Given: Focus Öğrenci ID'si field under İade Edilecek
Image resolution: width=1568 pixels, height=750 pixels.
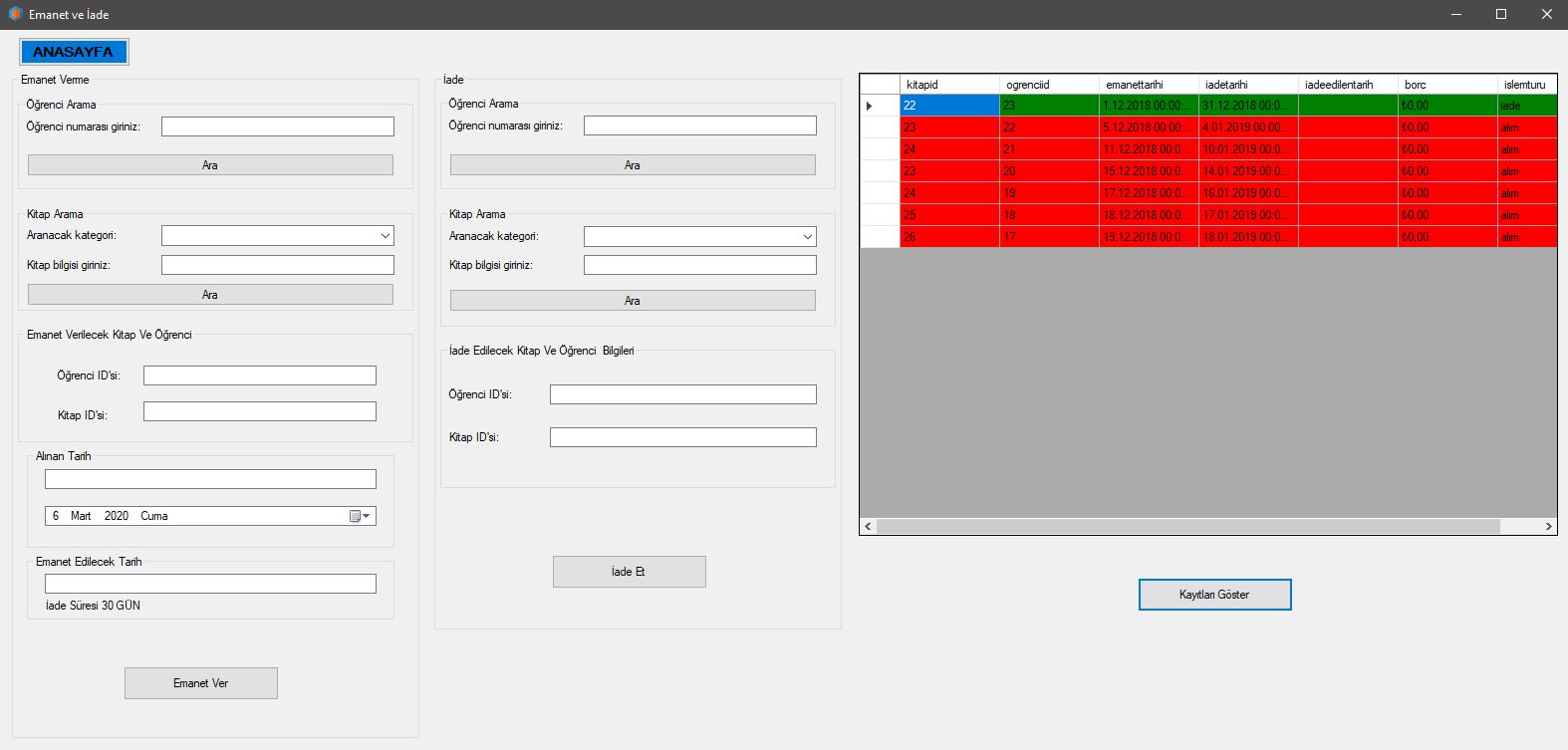Looking at the screenshot, I should pyautogui.click(x=683, y=394).
